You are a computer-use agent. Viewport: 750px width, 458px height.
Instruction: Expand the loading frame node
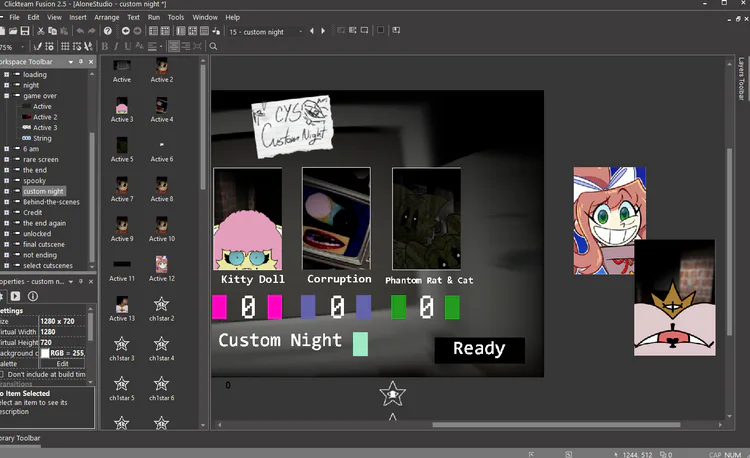tap(6, 75)
